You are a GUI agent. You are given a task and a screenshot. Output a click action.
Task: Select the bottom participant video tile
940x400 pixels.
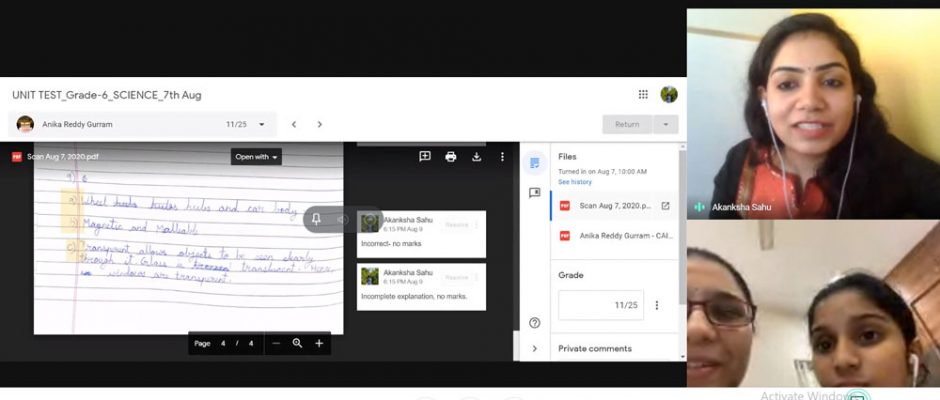(813, 303)
